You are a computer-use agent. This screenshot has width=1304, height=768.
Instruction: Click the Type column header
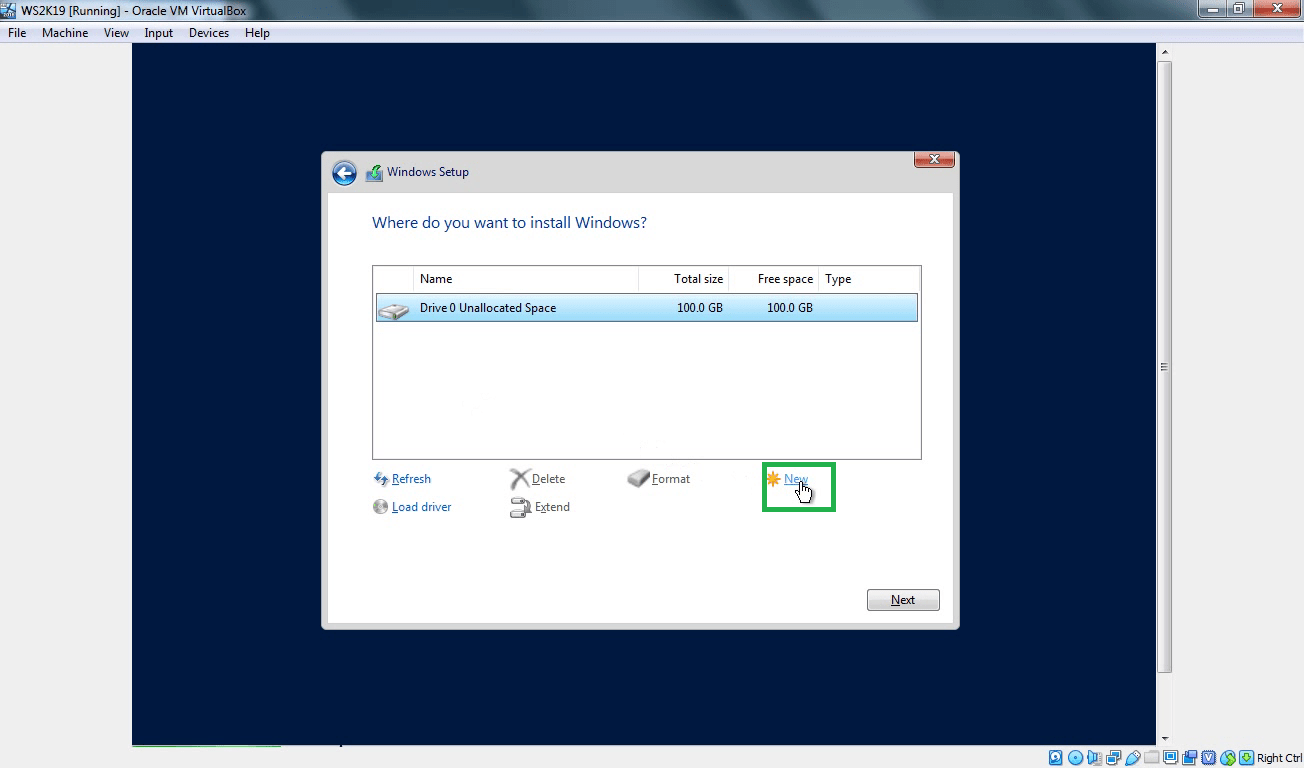(x=868, y=279)
